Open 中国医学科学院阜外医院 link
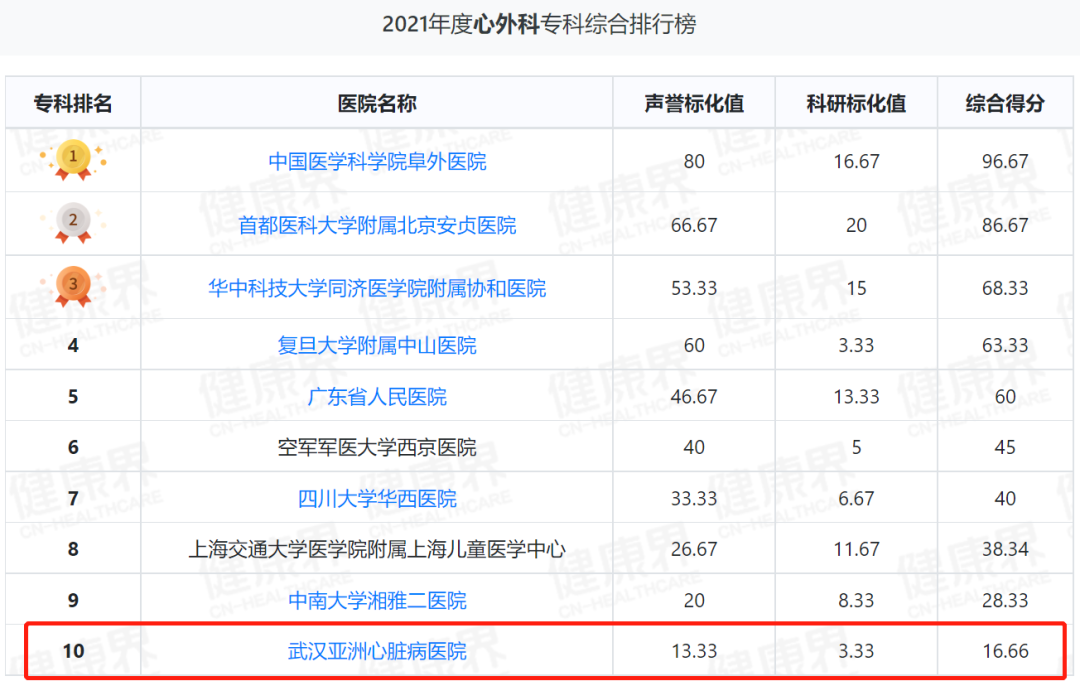The height and width of the screenshot is (681, 1080). (x=377, y=161)
